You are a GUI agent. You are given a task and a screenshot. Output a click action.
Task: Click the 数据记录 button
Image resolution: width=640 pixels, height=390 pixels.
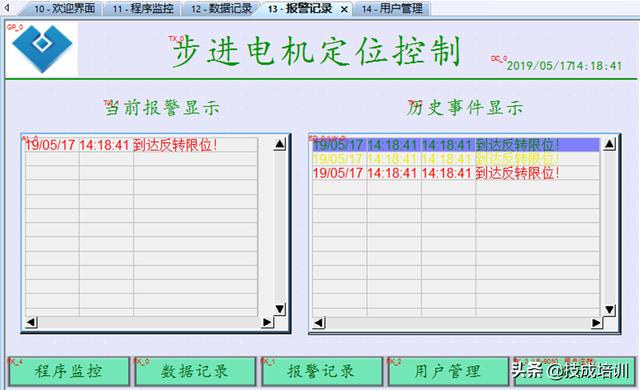pyautogui.click(x=195, y=371)
